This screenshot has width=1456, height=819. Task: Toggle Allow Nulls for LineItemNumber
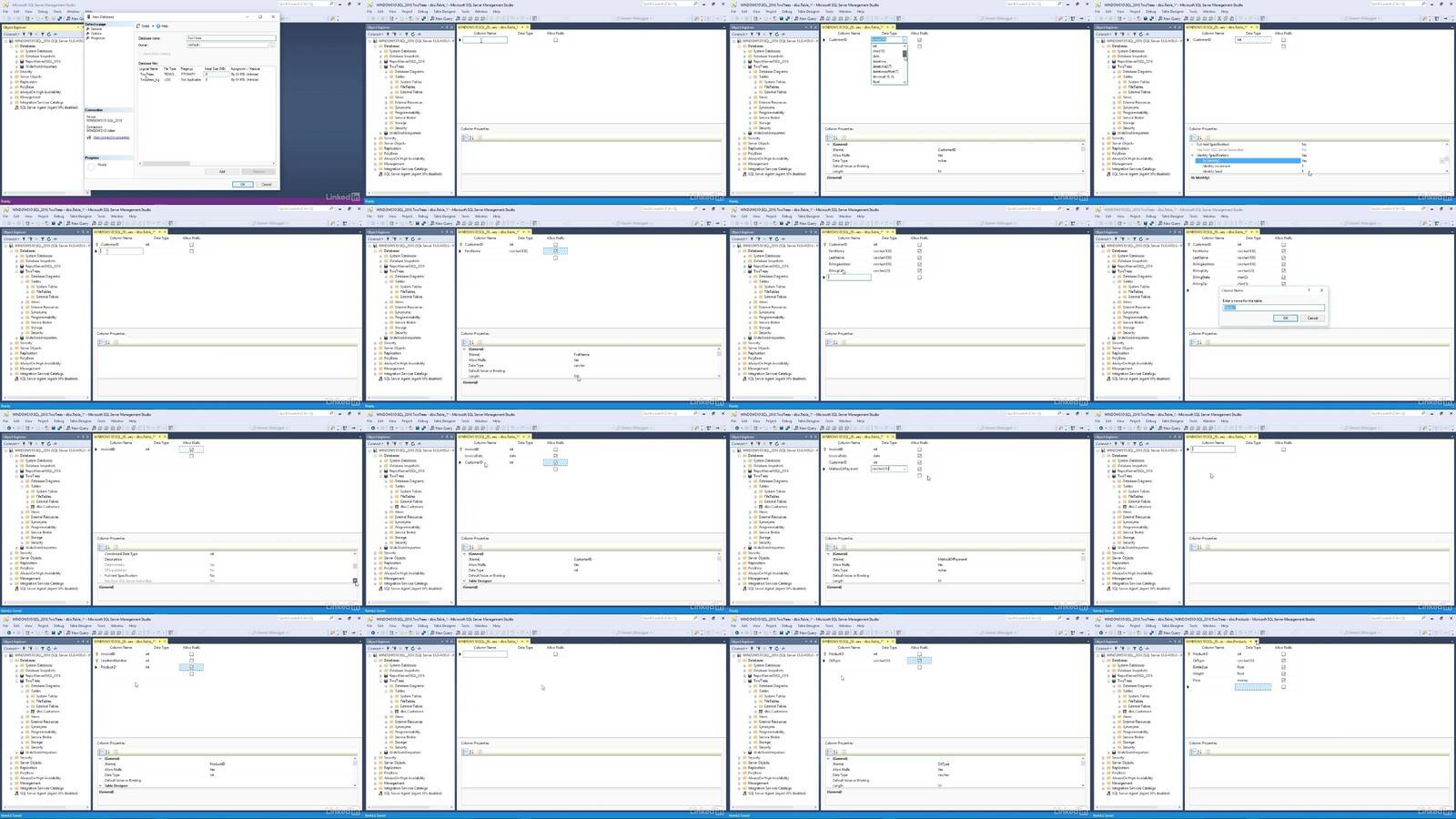[191, 661]
